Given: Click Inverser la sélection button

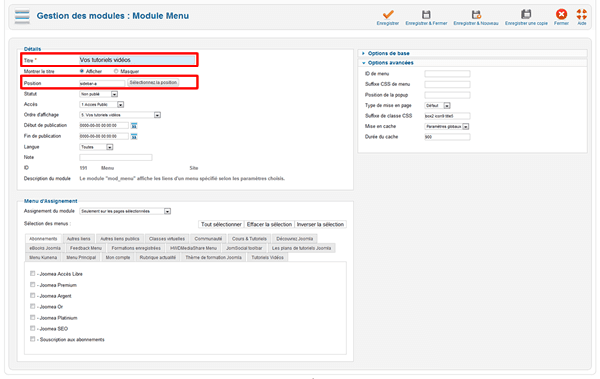Looking at the screenshot, I should pyautogui.click(x=320, y=224).
